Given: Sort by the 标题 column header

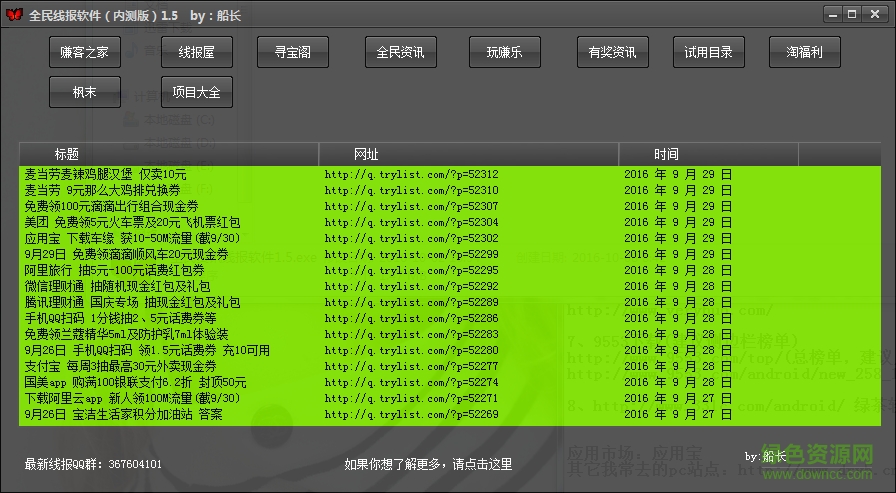Looking at the screenshot, I should tap(169, 154).
